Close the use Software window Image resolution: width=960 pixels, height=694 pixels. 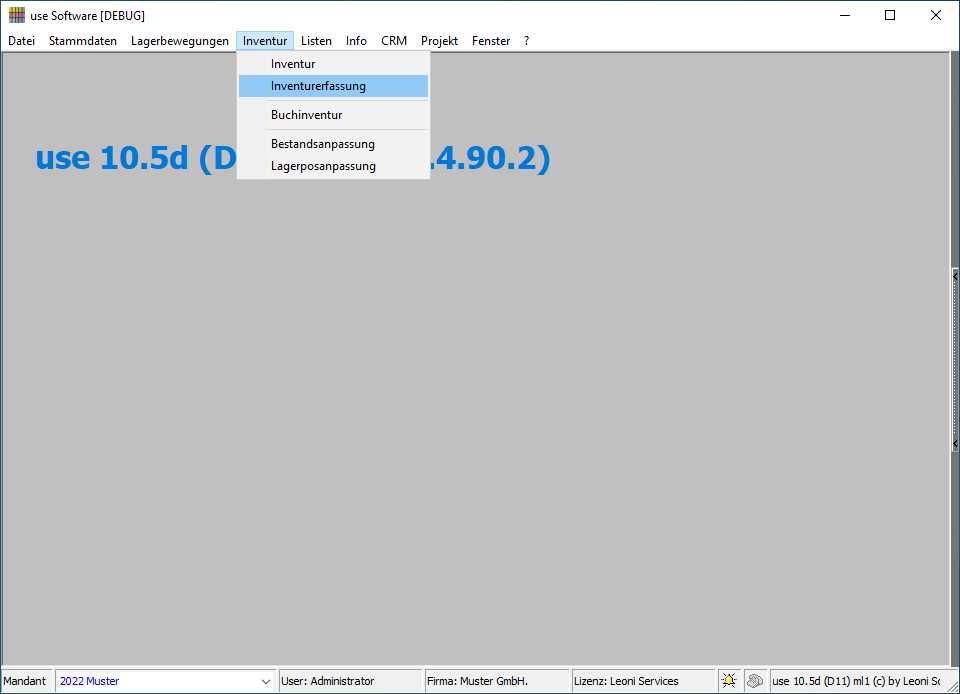tap(936, 15)
